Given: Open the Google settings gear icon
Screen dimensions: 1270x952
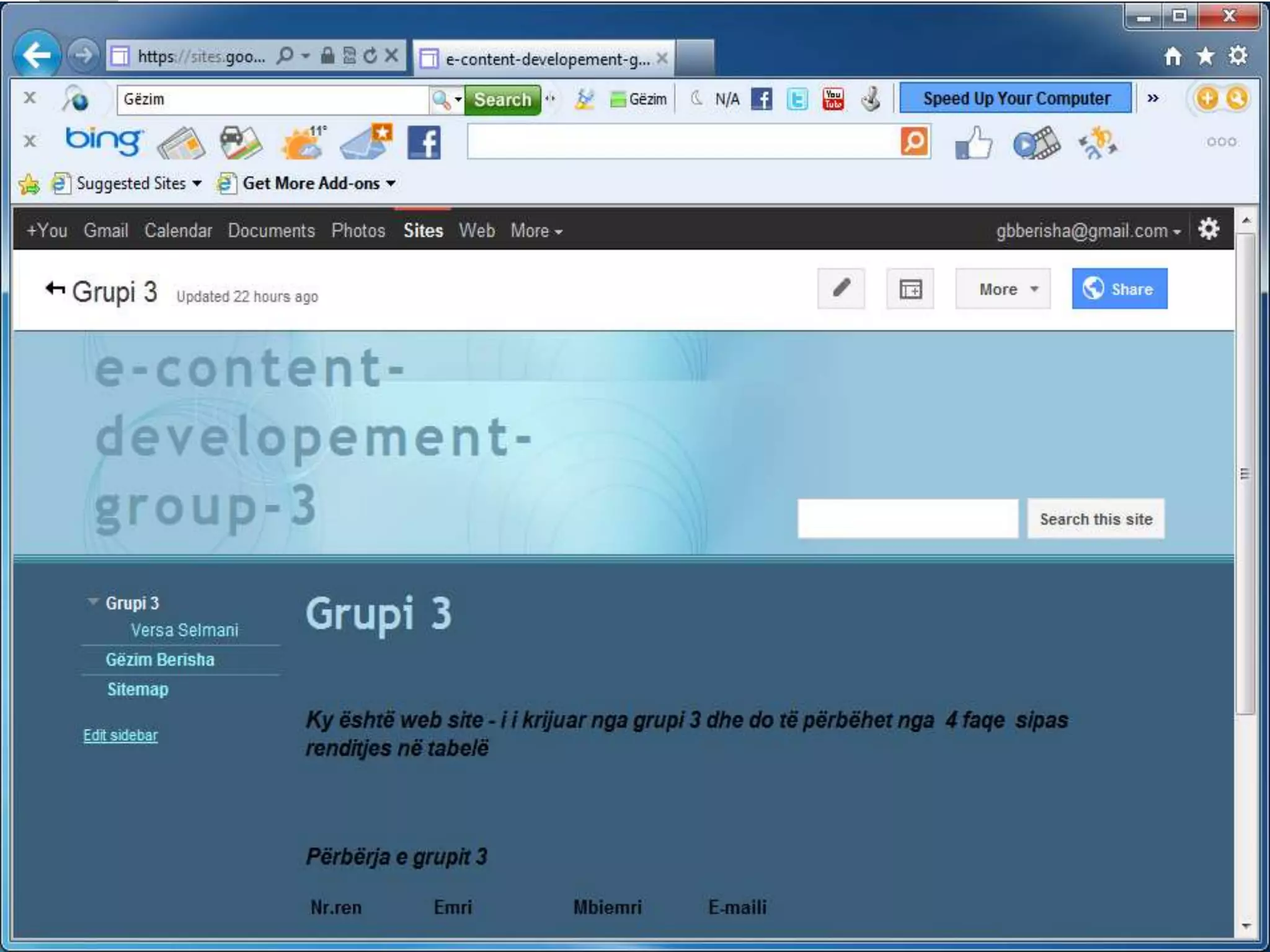Looking at the screenshot, I should pos(1209,230).
